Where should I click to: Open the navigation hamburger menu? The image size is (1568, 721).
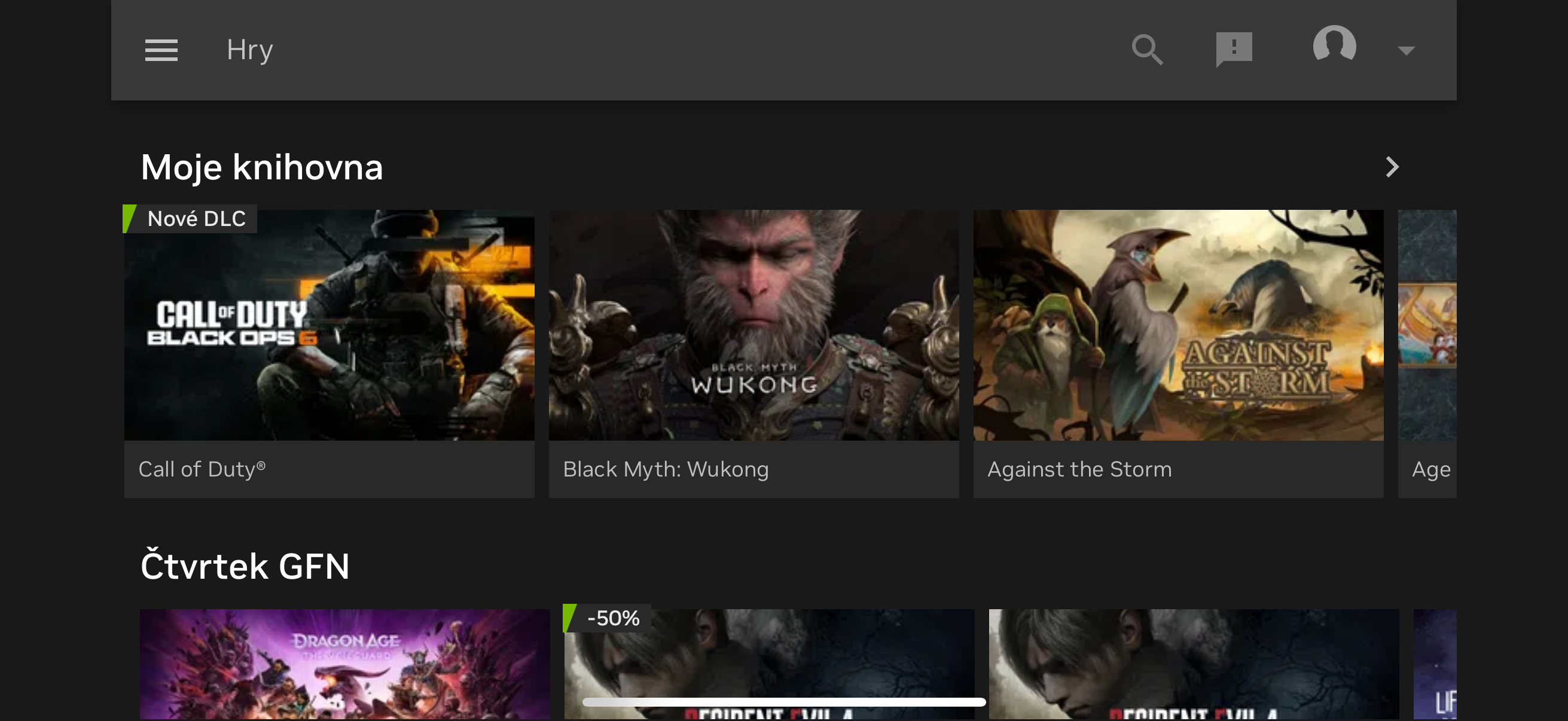point(161,50)
